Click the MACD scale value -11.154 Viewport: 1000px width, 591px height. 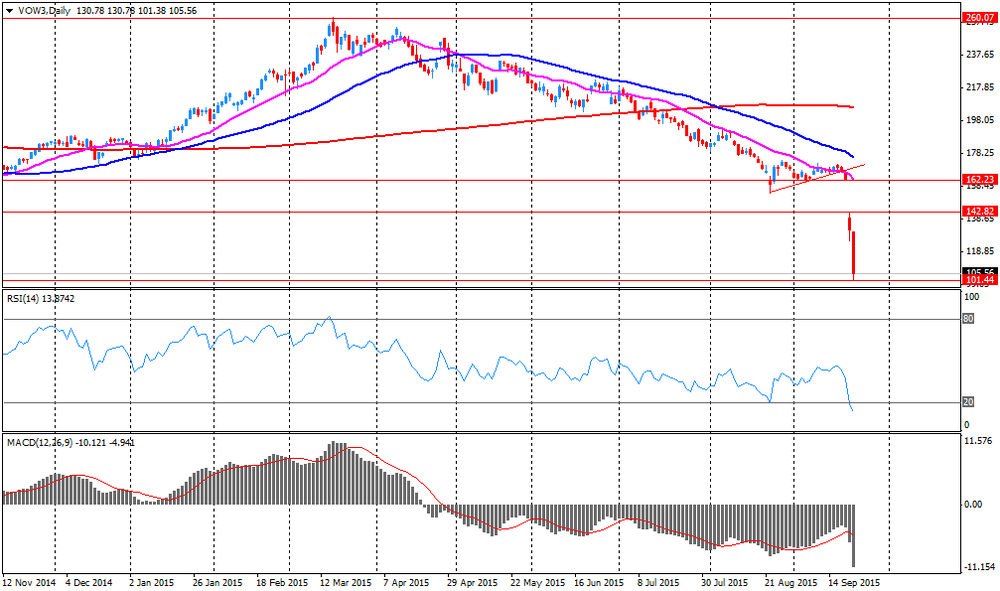(x=979, y=567)
